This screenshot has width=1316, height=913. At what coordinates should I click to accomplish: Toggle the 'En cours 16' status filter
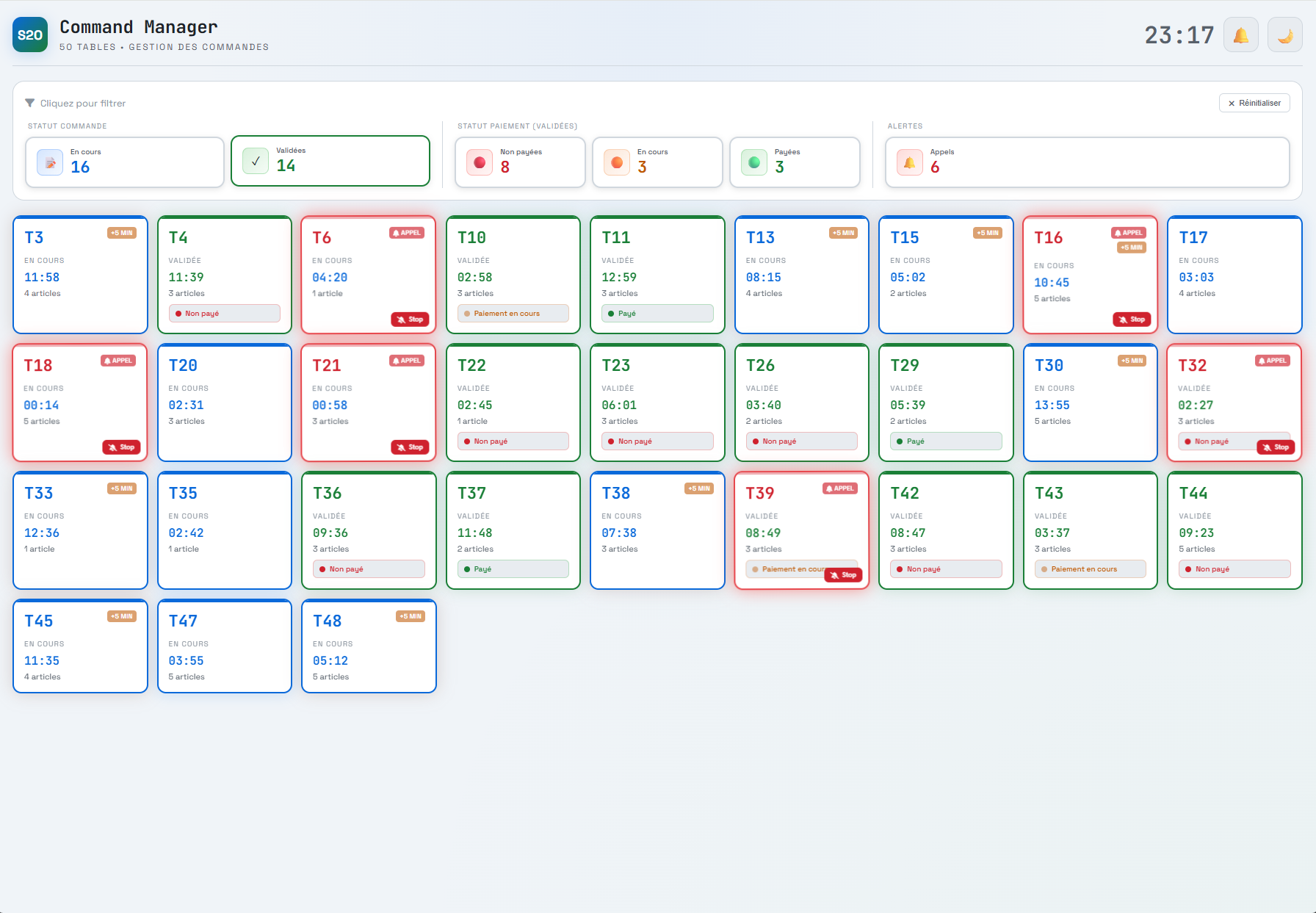coord(124,162)
